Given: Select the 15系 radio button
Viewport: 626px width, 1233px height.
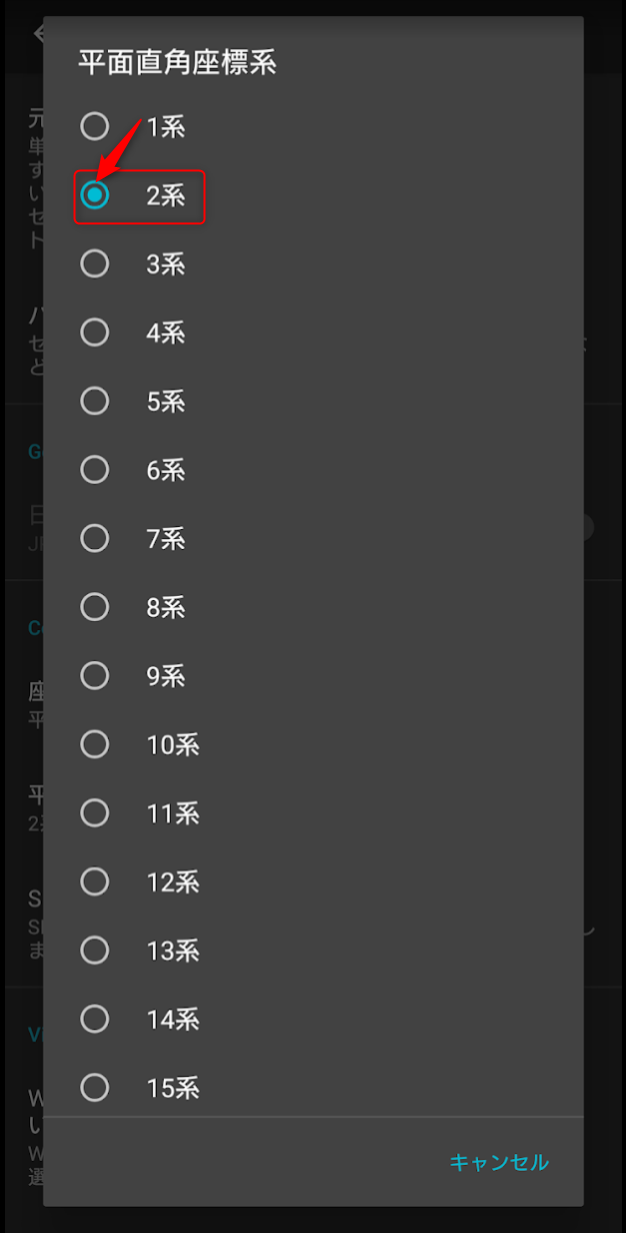Looking at the screenshot, I should [95, 1087].
